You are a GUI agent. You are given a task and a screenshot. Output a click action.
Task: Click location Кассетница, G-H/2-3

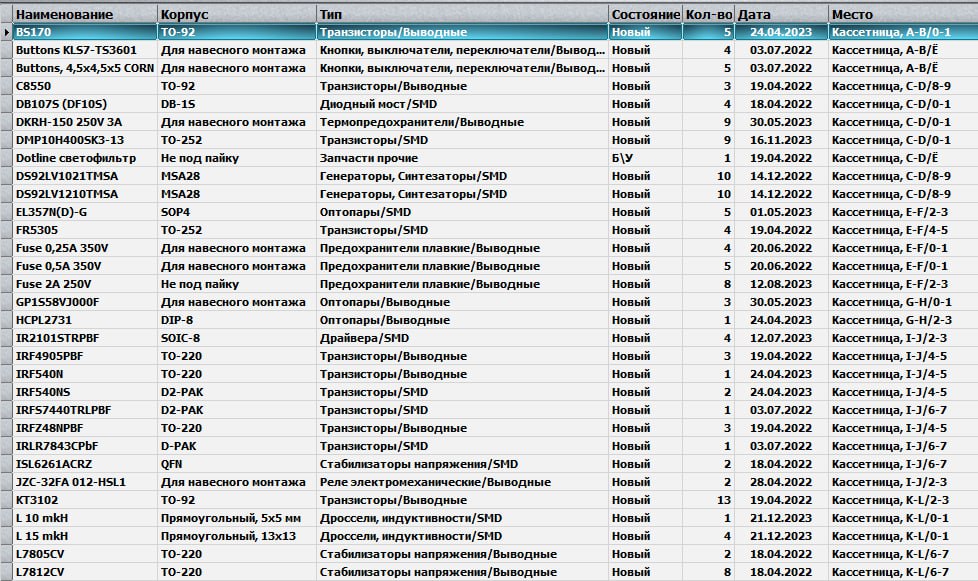coord(903,320)
